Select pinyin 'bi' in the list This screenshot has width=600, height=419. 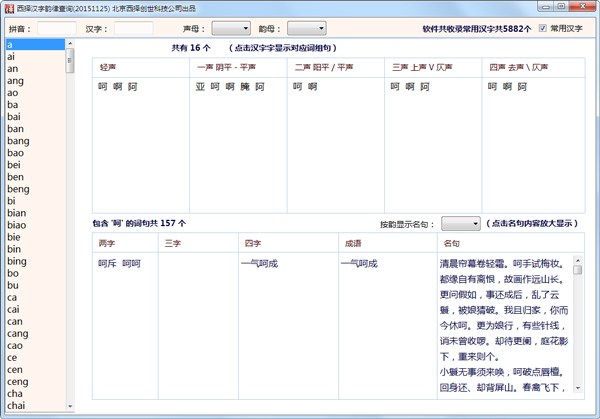[35, 201]
